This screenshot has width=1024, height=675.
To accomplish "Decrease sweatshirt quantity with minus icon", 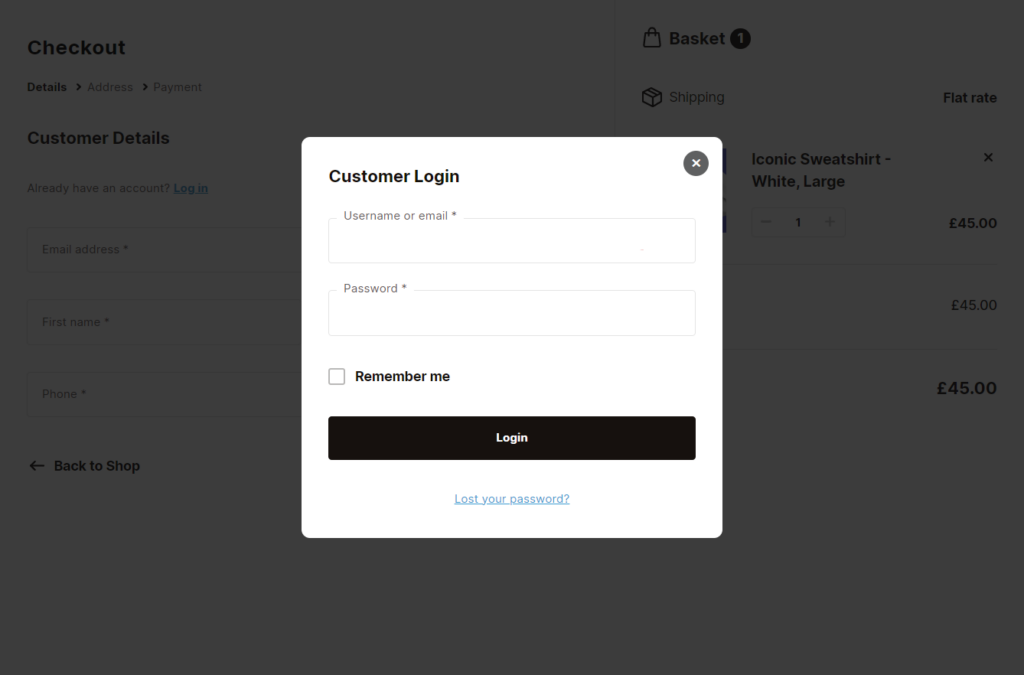I will pyautogui.click(x=765, y=221).
